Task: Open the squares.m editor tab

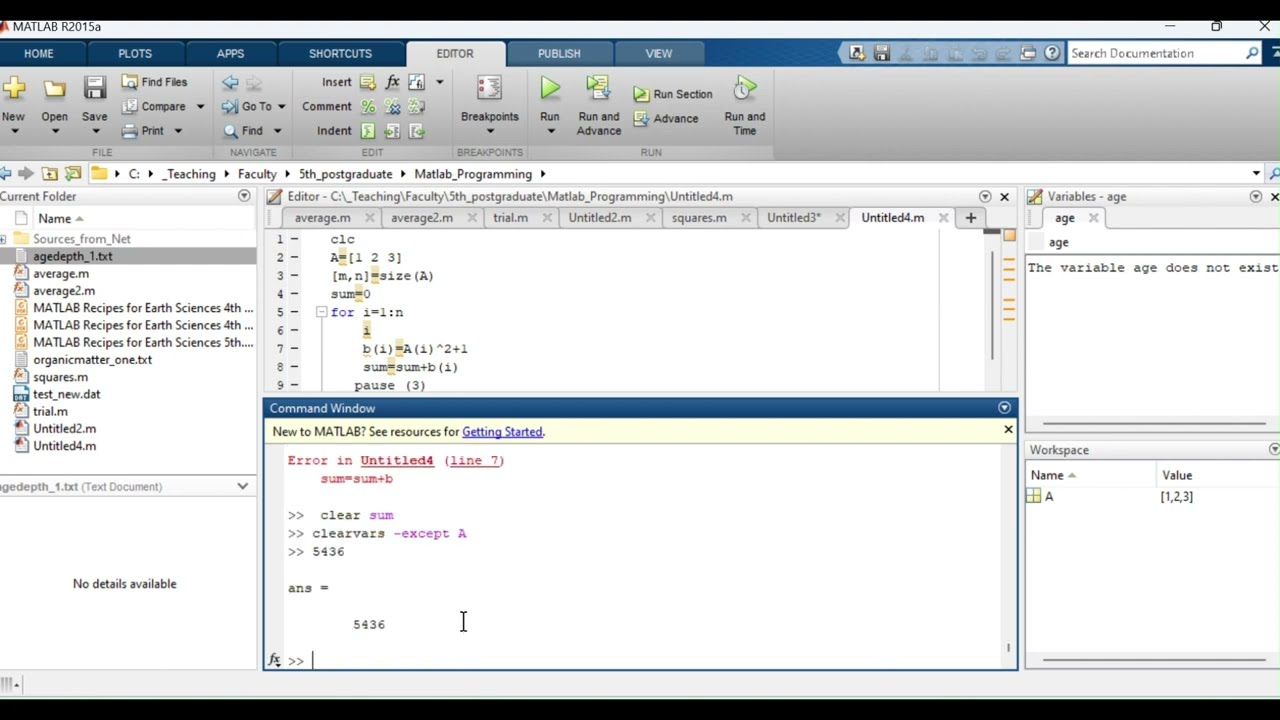Action: pyautogui.click(x=699, y=218)
